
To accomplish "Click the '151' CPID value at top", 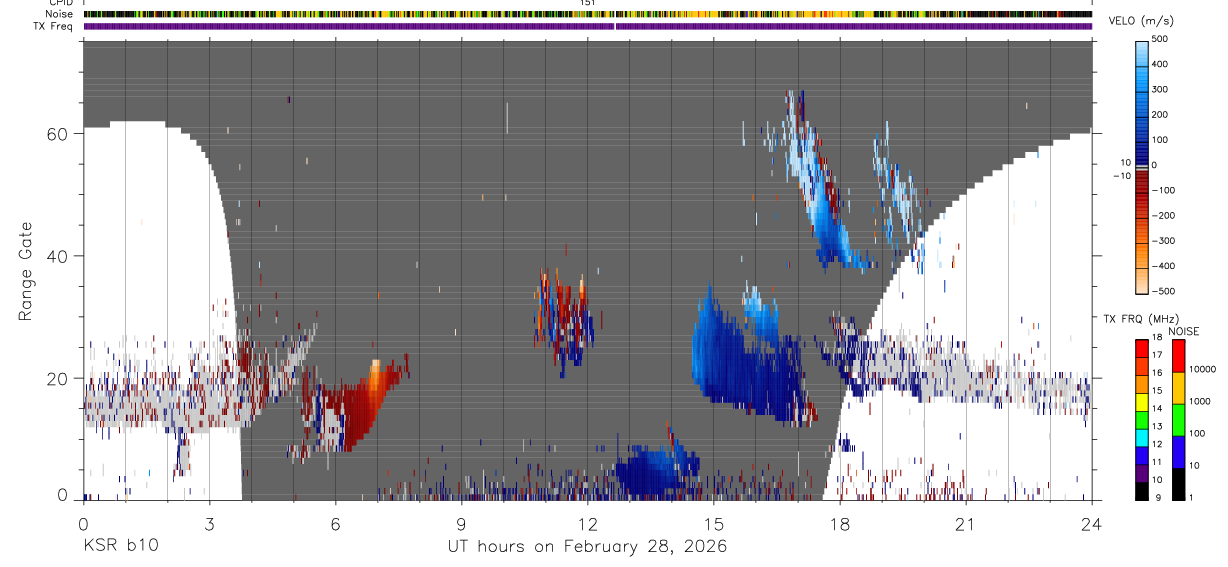I will pos(588,3).
